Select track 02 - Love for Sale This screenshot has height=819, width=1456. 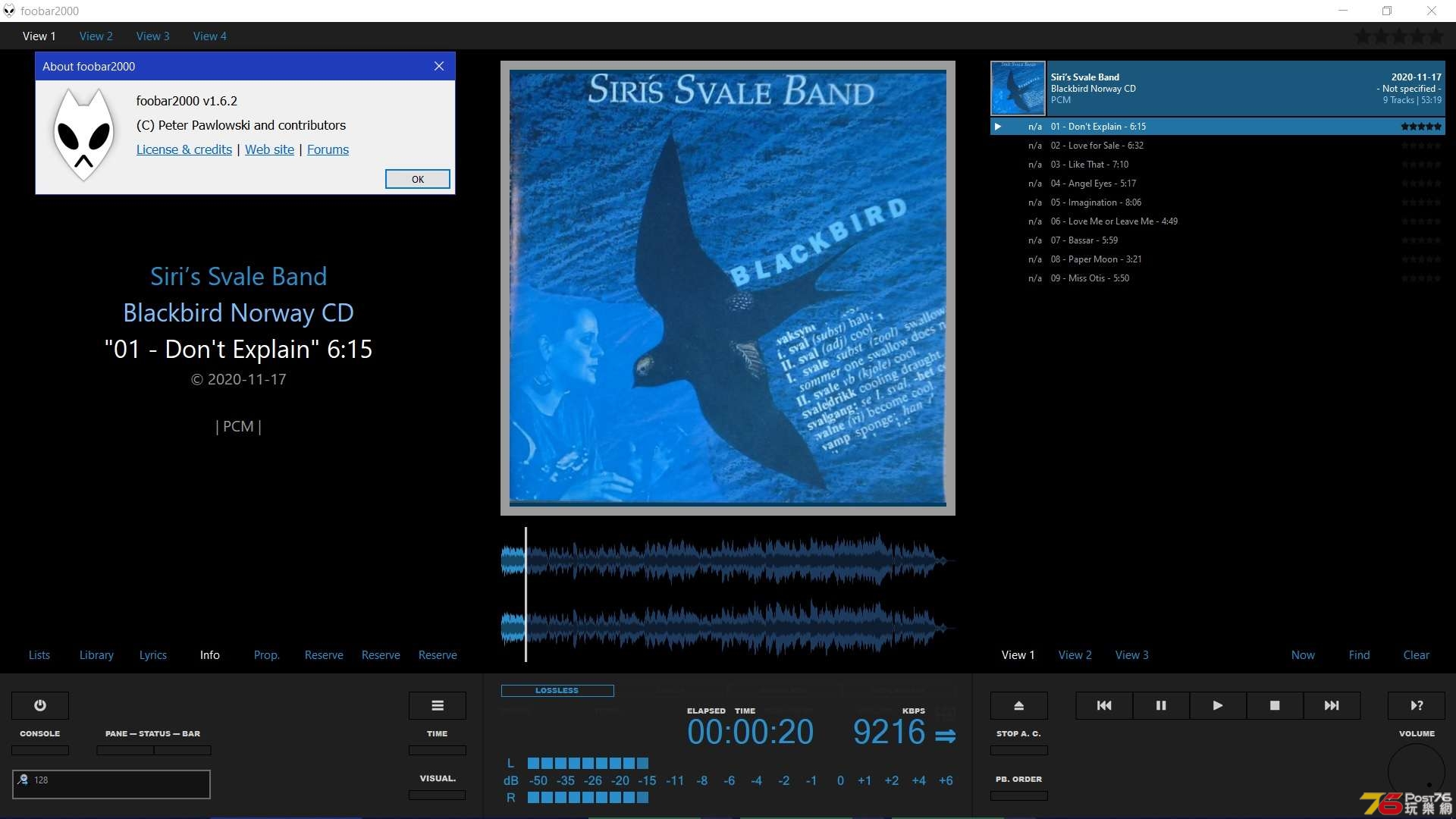pos(1218,146)
